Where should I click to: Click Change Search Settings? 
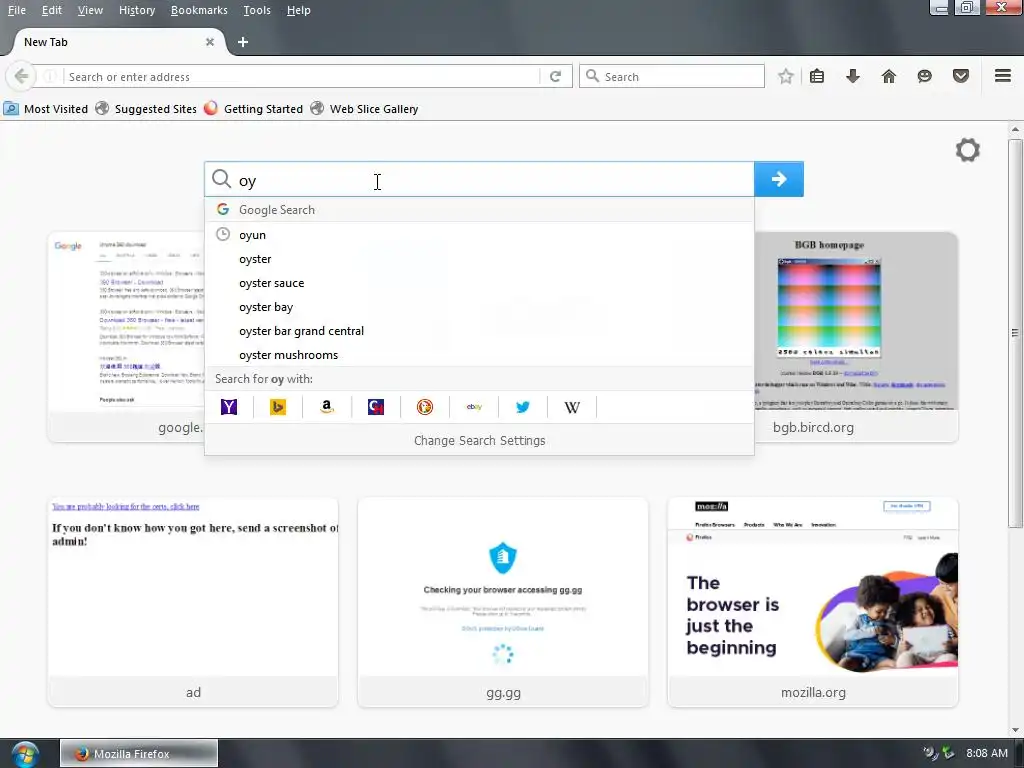click(479, 440)
